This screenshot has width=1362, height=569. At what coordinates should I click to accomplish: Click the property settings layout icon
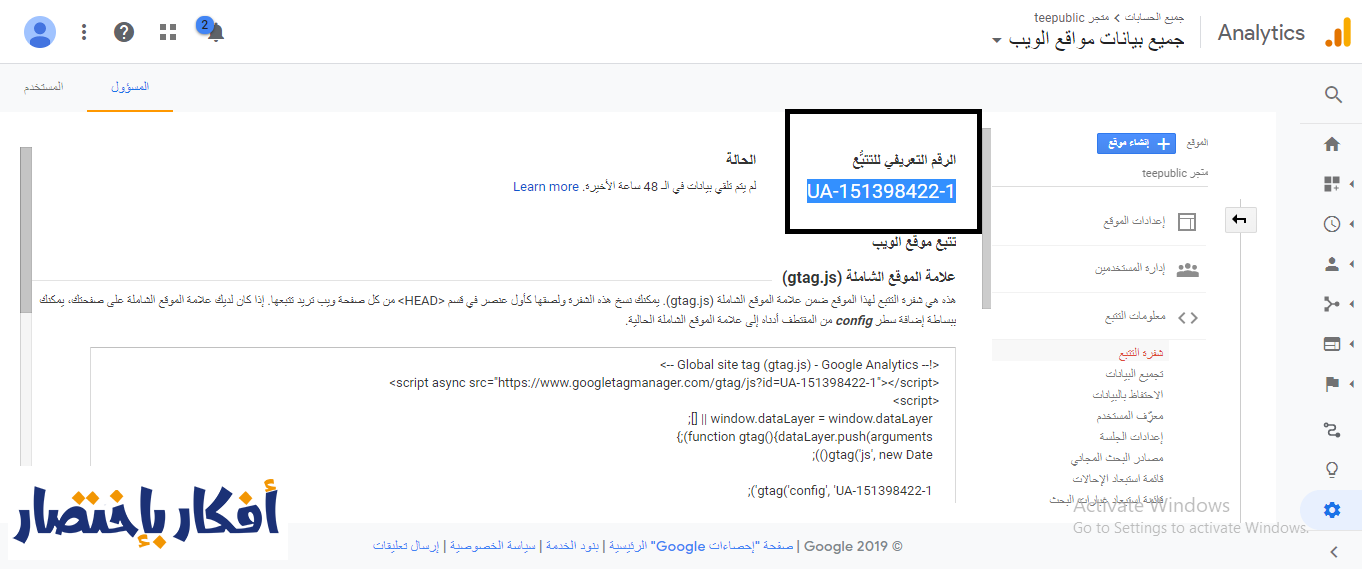1187,221
